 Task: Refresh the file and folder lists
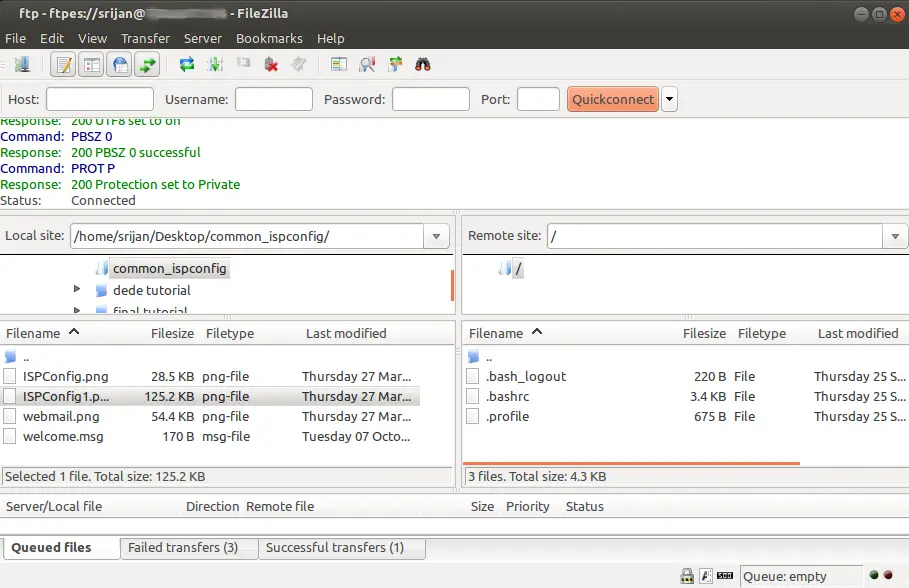pyautogui.click(x=187, y=64)
